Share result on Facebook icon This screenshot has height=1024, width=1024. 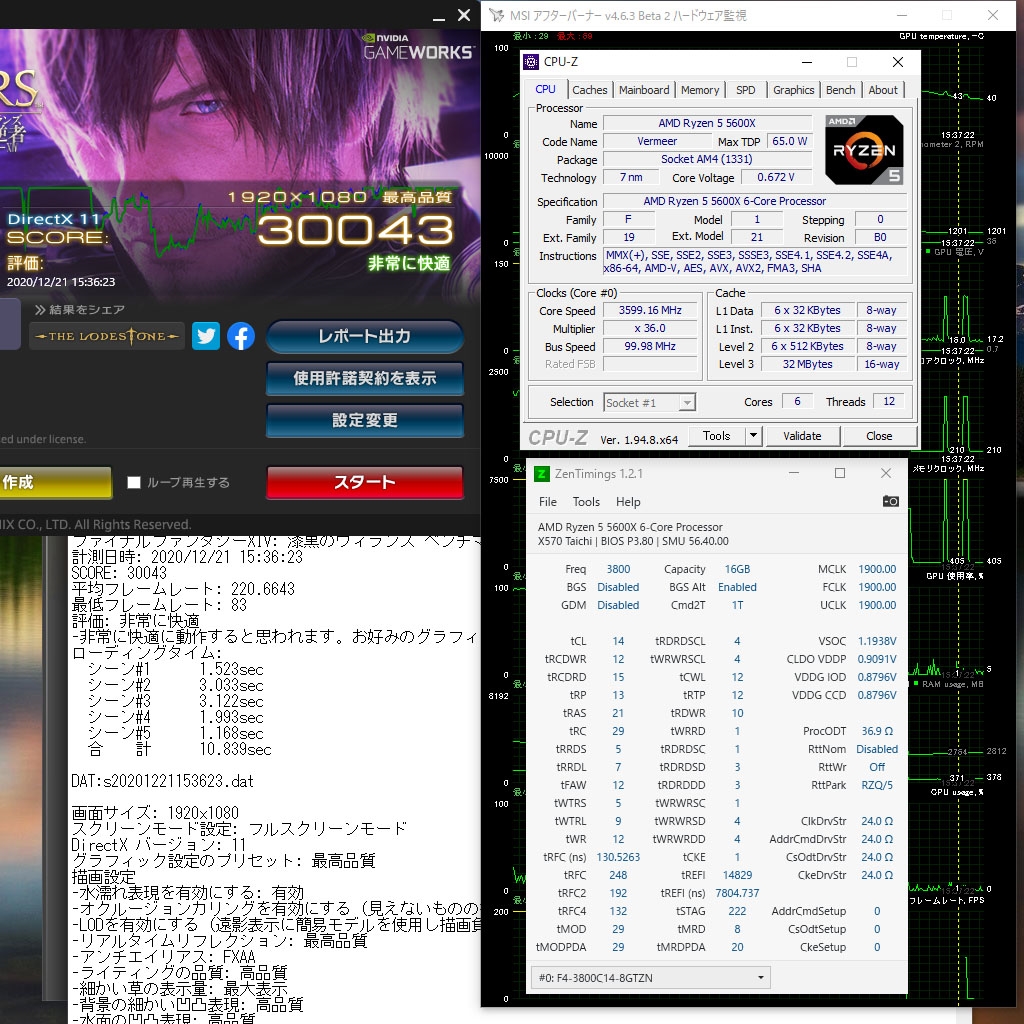click(241, 336)
